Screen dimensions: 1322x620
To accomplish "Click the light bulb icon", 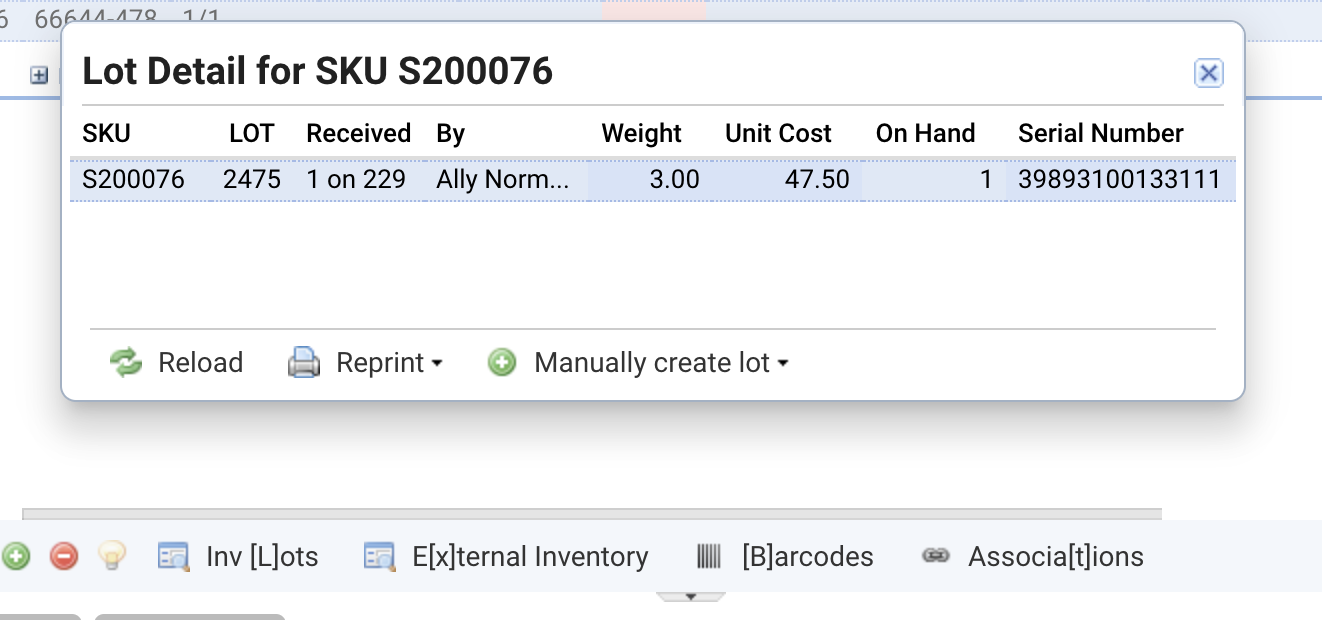I will click(112, 556).
